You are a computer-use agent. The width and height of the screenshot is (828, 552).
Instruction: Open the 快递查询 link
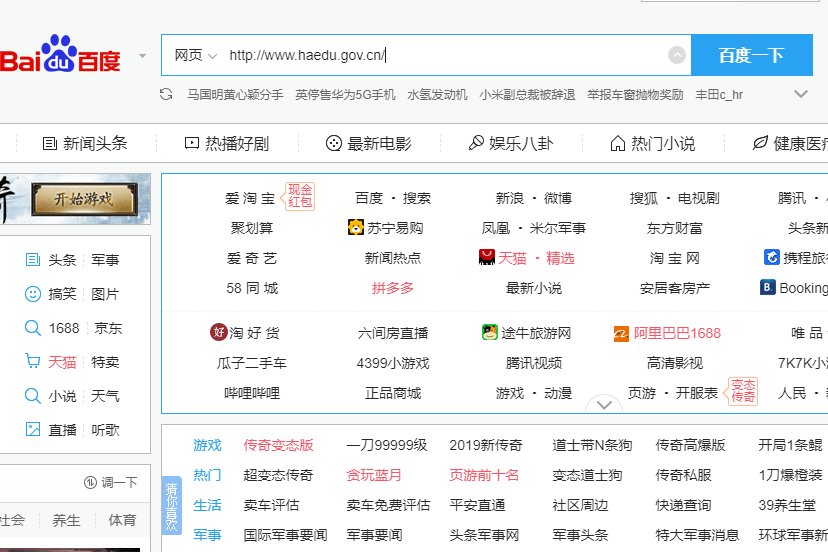[683, 506]
